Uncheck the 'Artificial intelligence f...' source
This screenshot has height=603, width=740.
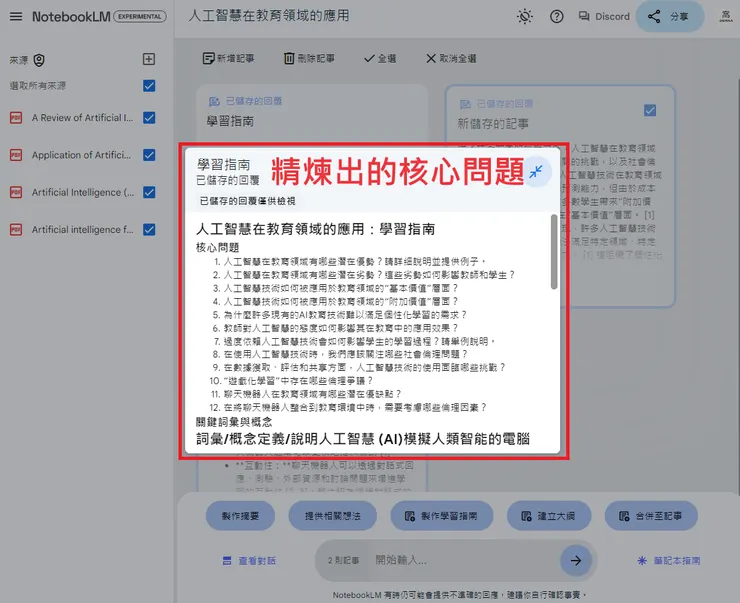(x=149, y=229)
